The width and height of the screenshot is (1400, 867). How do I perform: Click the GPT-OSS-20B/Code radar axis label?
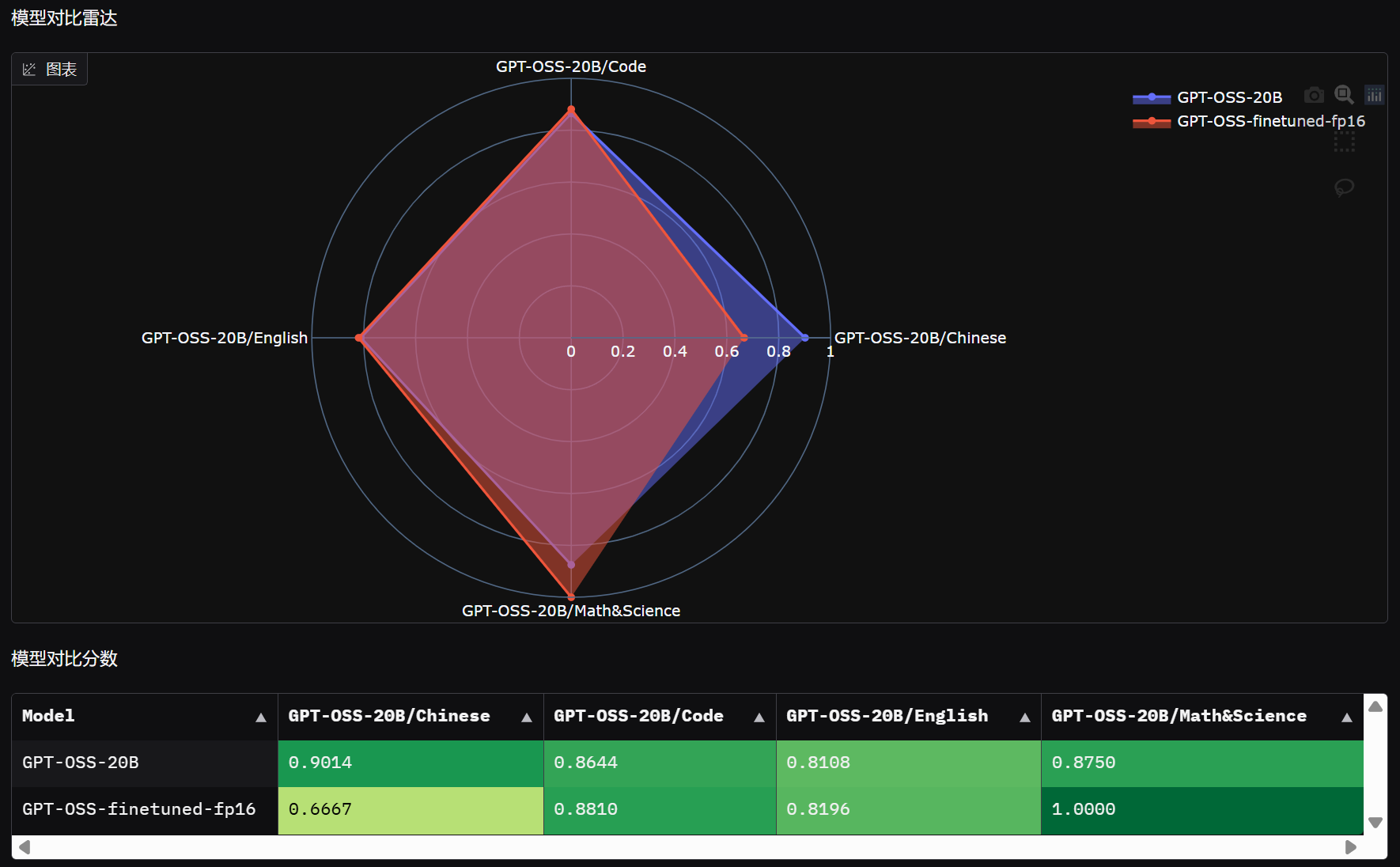click(x=571, y=66)
